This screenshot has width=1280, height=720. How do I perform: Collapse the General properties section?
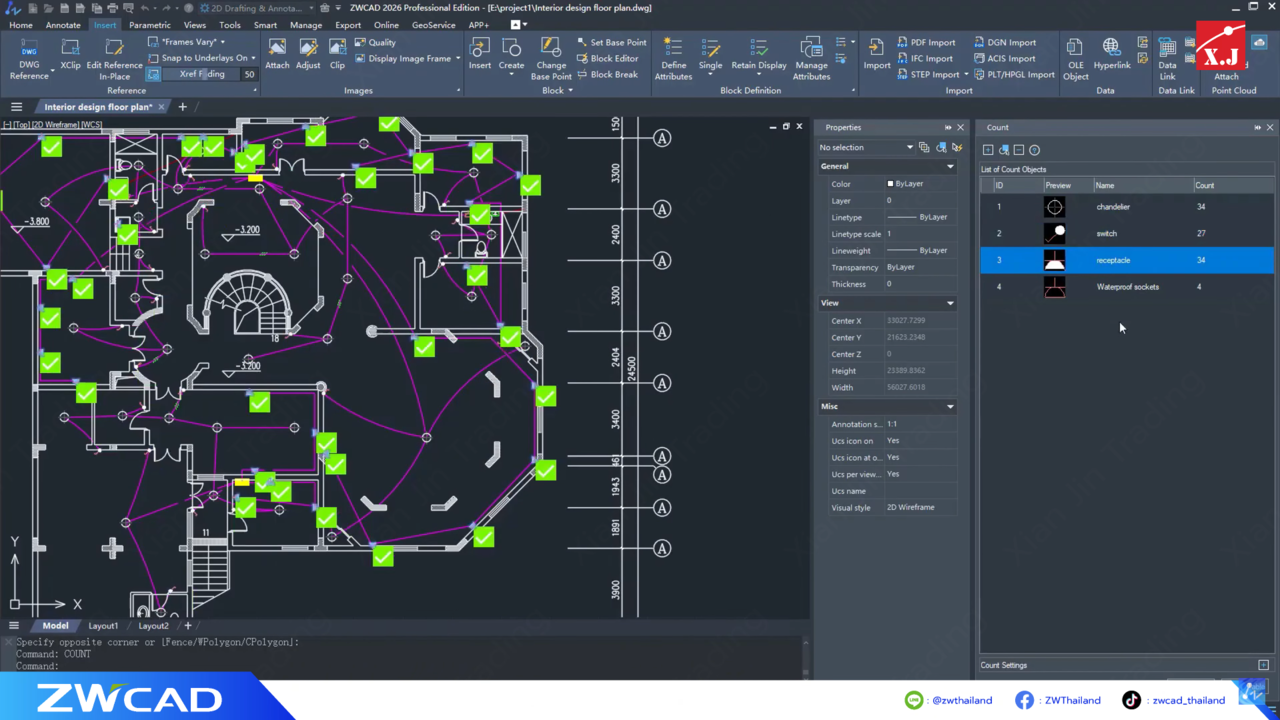click(x=950, y=166)
